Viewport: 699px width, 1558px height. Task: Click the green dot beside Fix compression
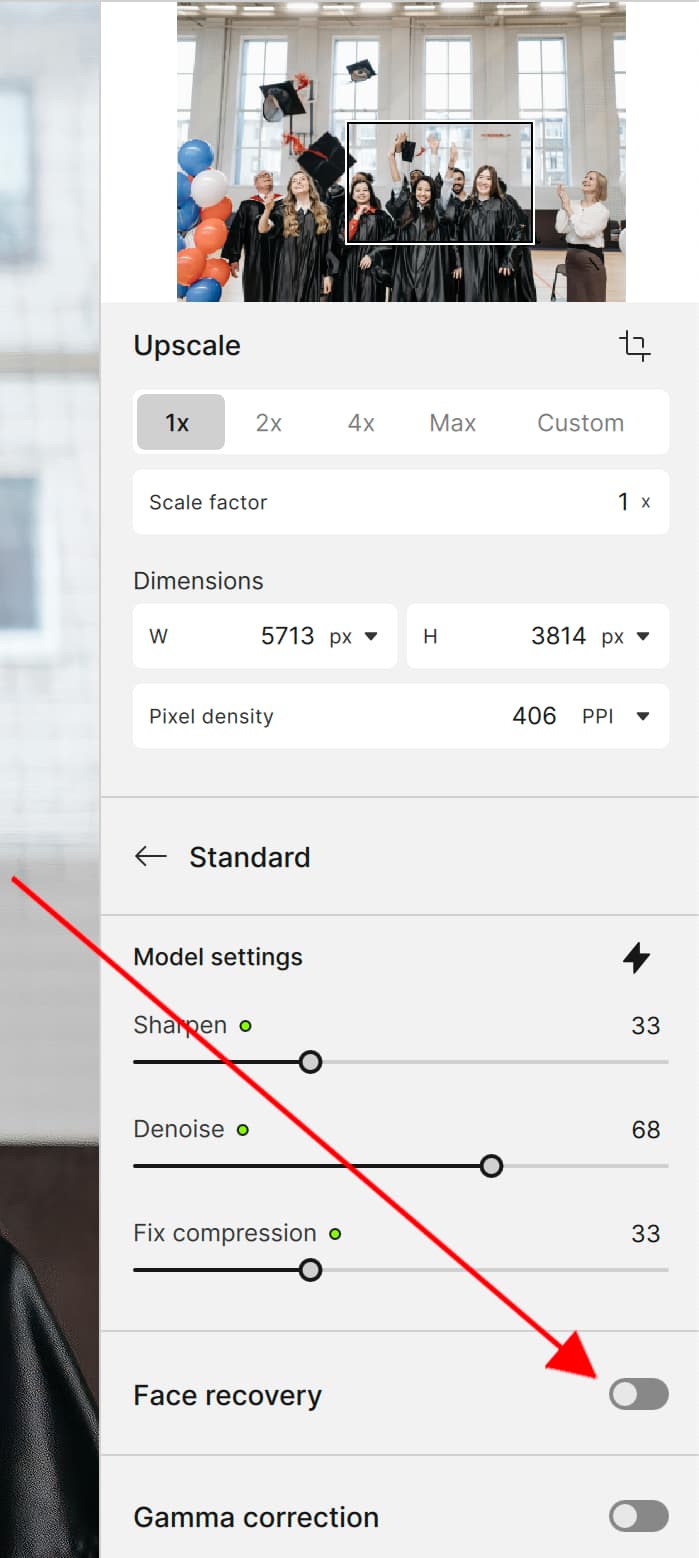[x=335, y=1234]
